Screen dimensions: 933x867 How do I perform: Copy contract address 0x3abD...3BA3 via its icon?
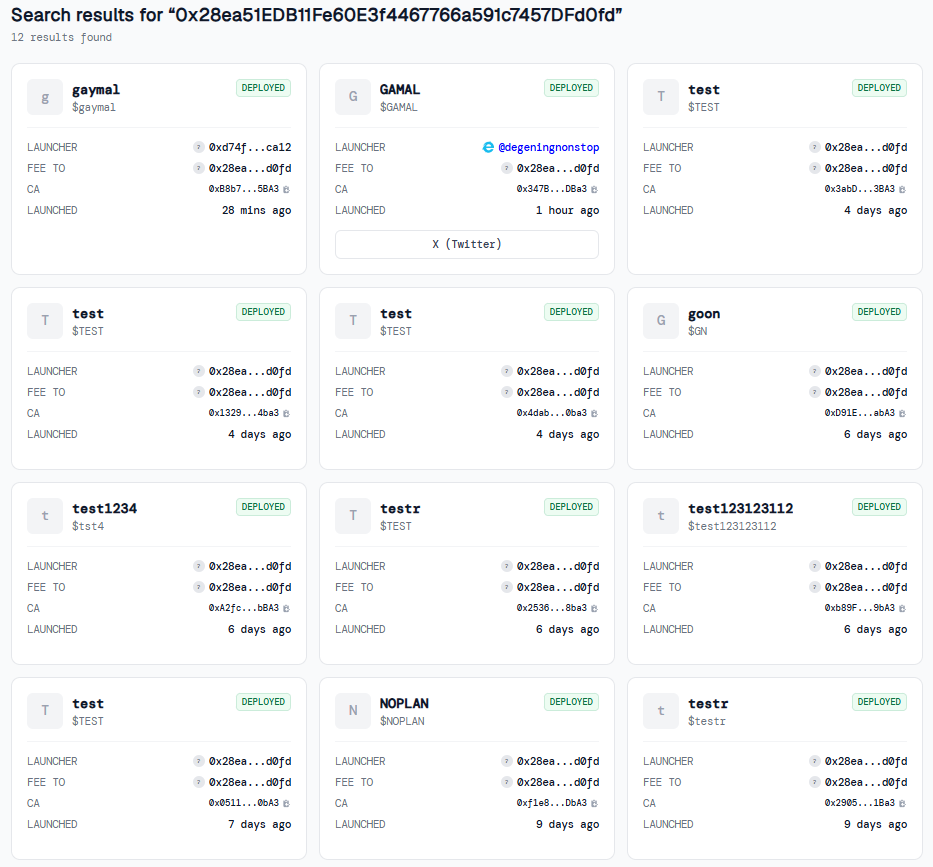click(x=902, y=189)
